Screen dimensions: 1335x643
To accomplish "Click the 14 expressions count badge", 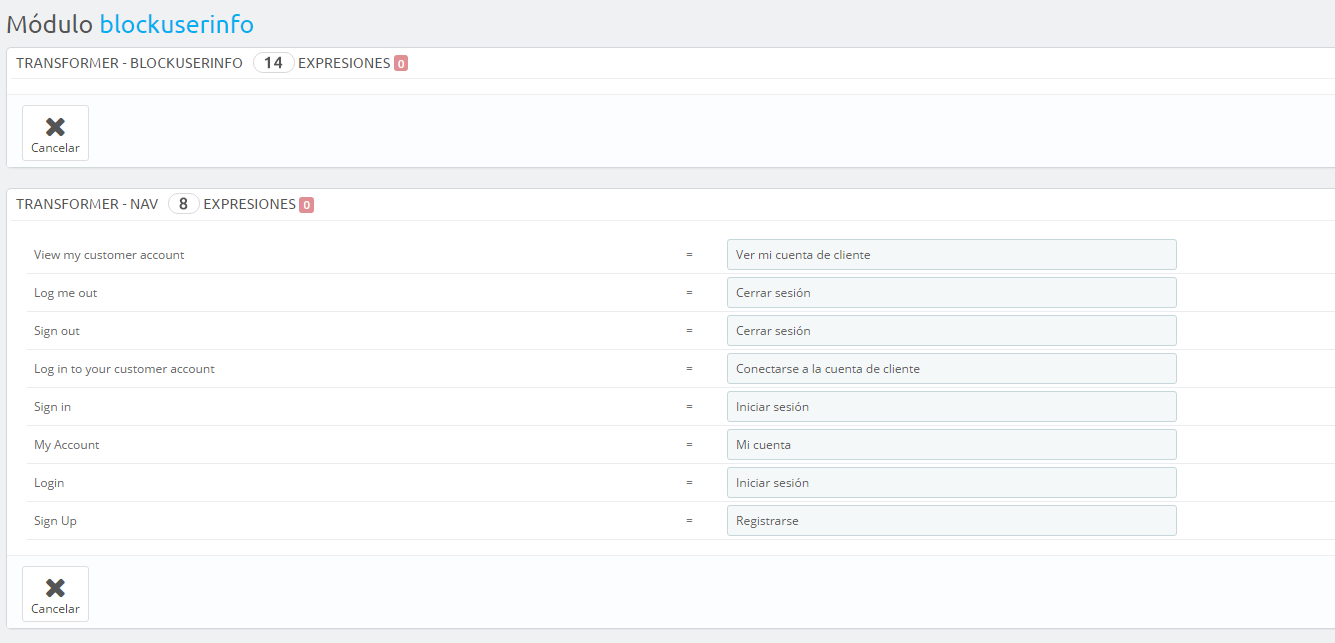I will [x=273, y=63].
